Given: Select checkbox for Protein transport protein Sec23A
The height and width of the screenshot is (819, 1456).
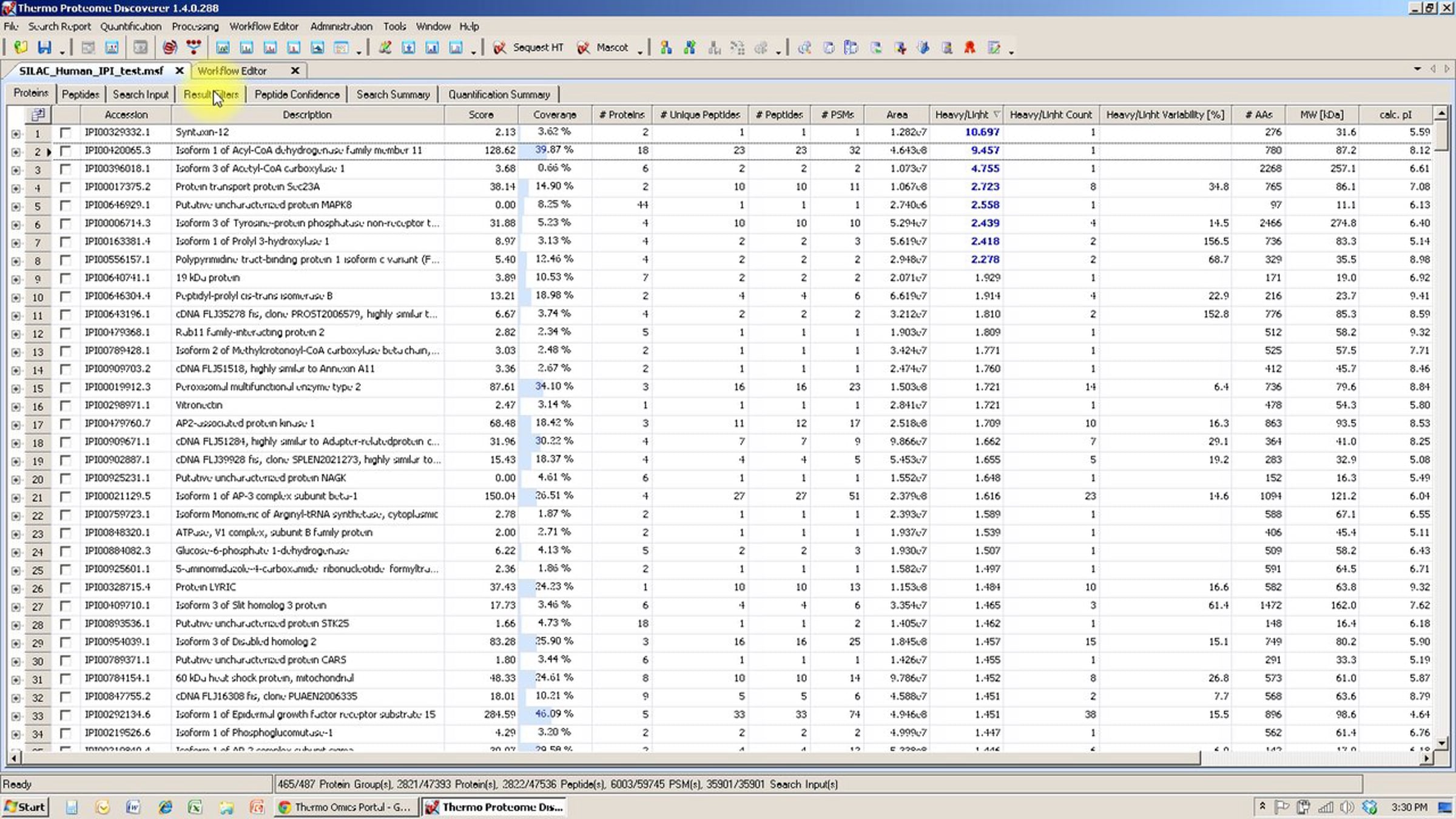Looking at the screenshot, I should pos(65,187).
